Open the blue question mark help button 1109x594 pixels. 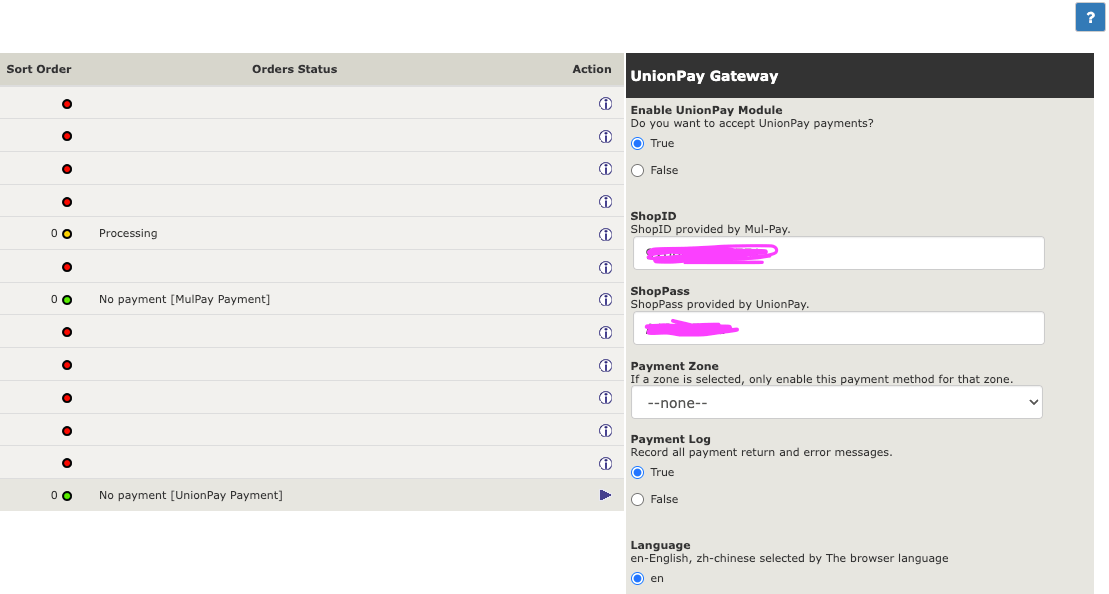tap(1090, 17)
